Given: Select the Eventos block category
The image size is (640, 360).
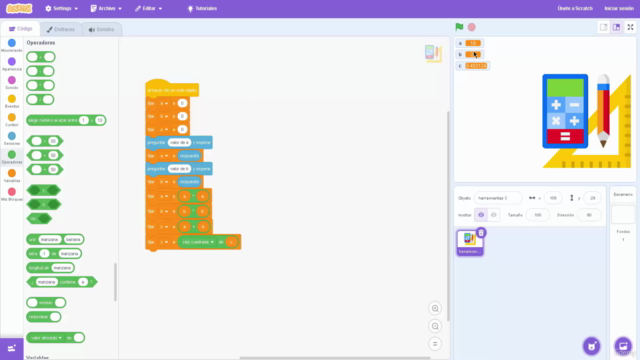Looking at the screenshot, I should pyautogui.click(x=12, y=101).
